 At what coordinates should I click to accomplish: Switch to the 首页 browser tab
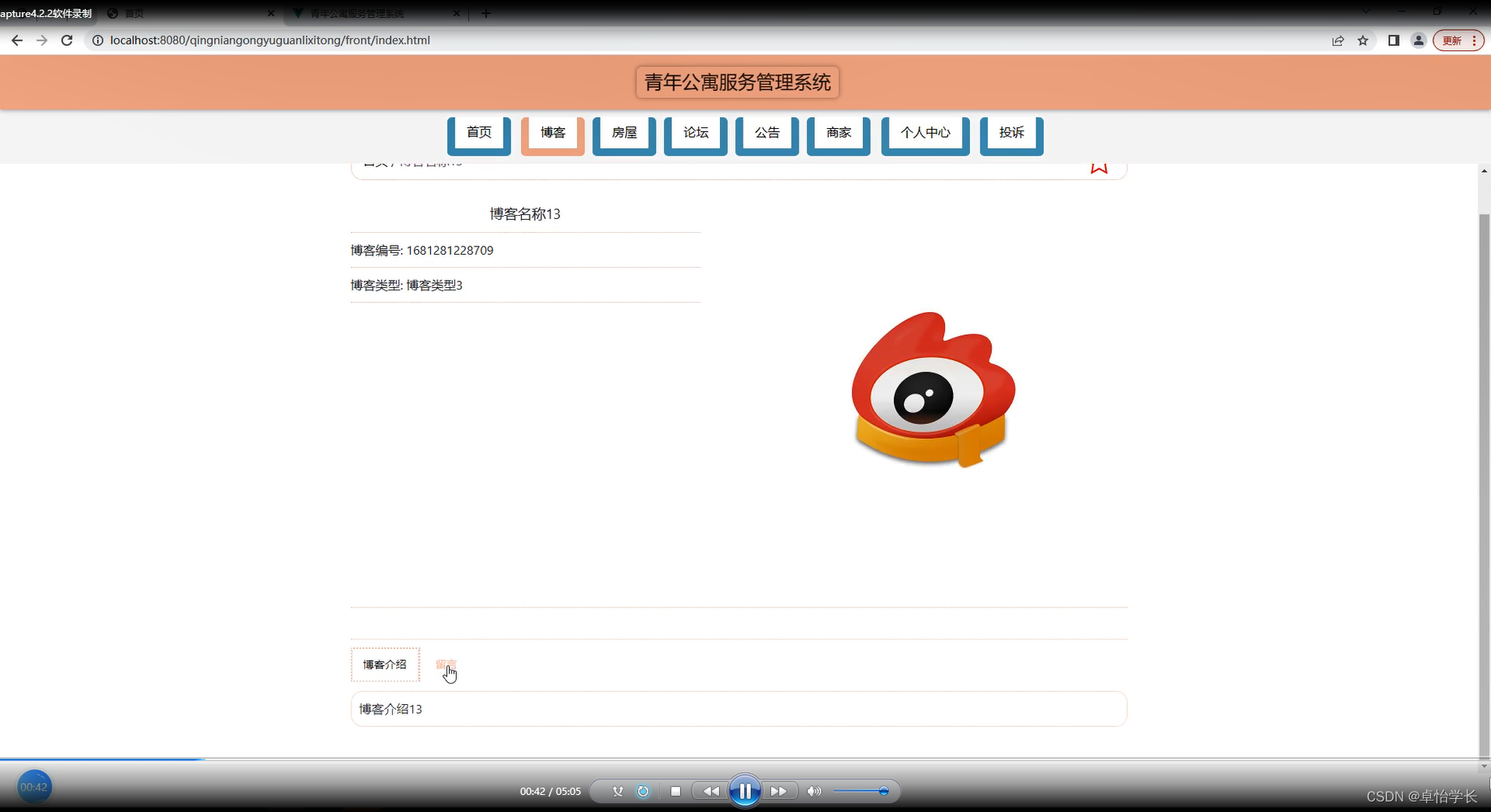[191, 13]
